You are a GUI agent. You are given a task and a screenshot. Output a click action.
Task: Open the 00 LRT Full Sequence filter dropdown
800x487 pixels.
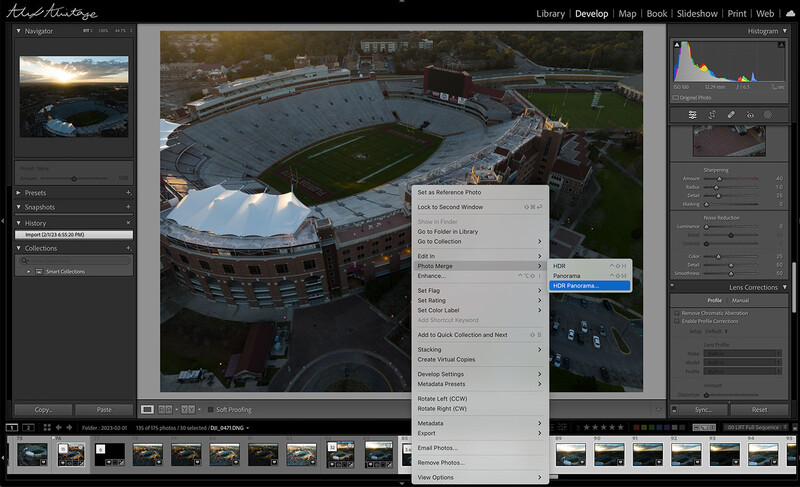[x=757, y=427]
